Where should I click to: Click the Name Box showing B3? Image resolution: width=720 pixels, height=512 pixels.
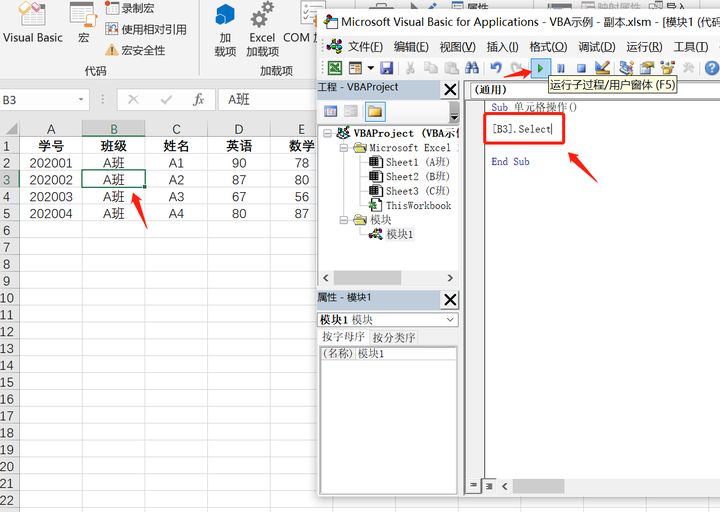click(38, 100)
